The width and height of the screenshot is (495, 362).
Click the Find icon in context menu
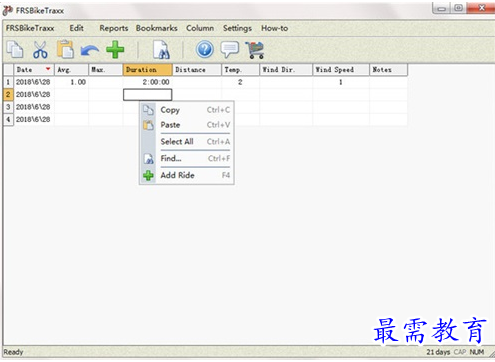click(x=148, y=159)
